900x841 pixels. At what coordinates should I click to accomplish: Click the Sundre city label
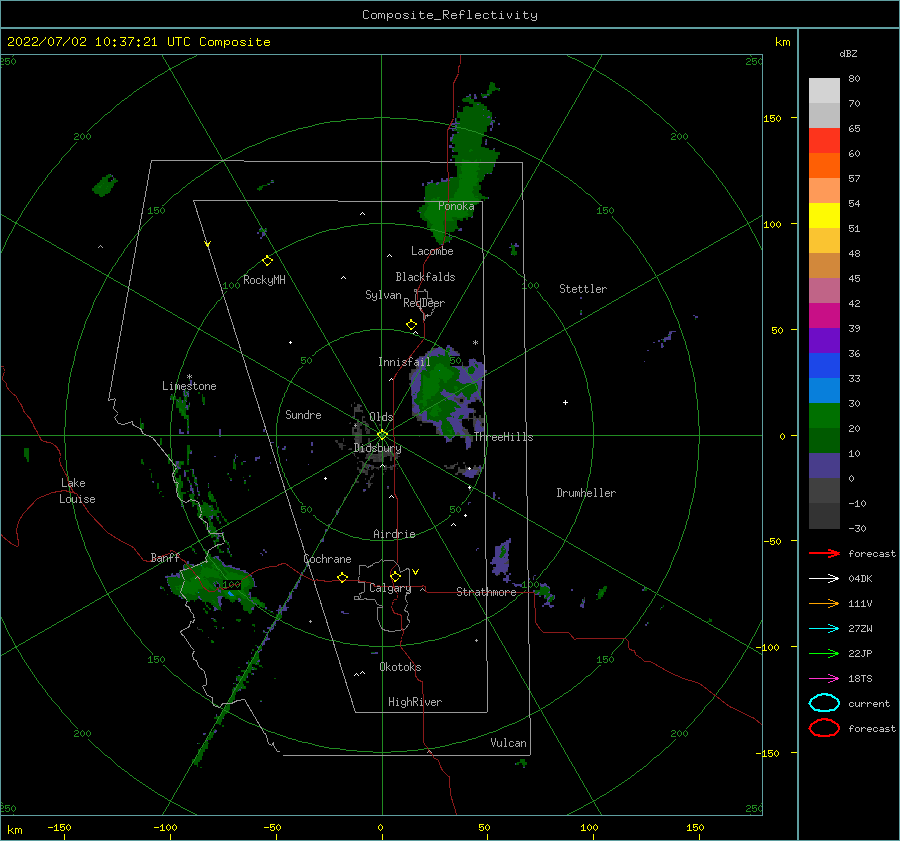pos(303,415)
